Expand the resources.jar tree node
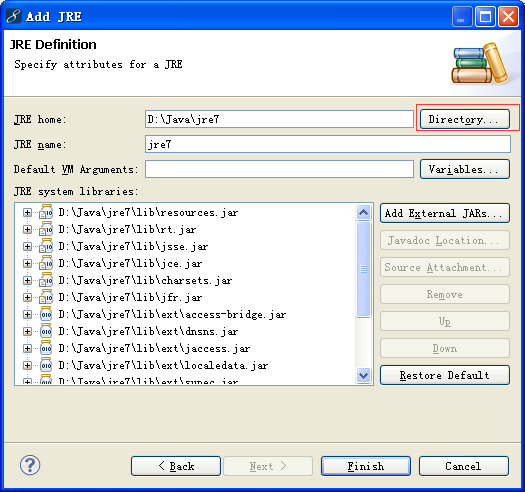 [27, 212]
